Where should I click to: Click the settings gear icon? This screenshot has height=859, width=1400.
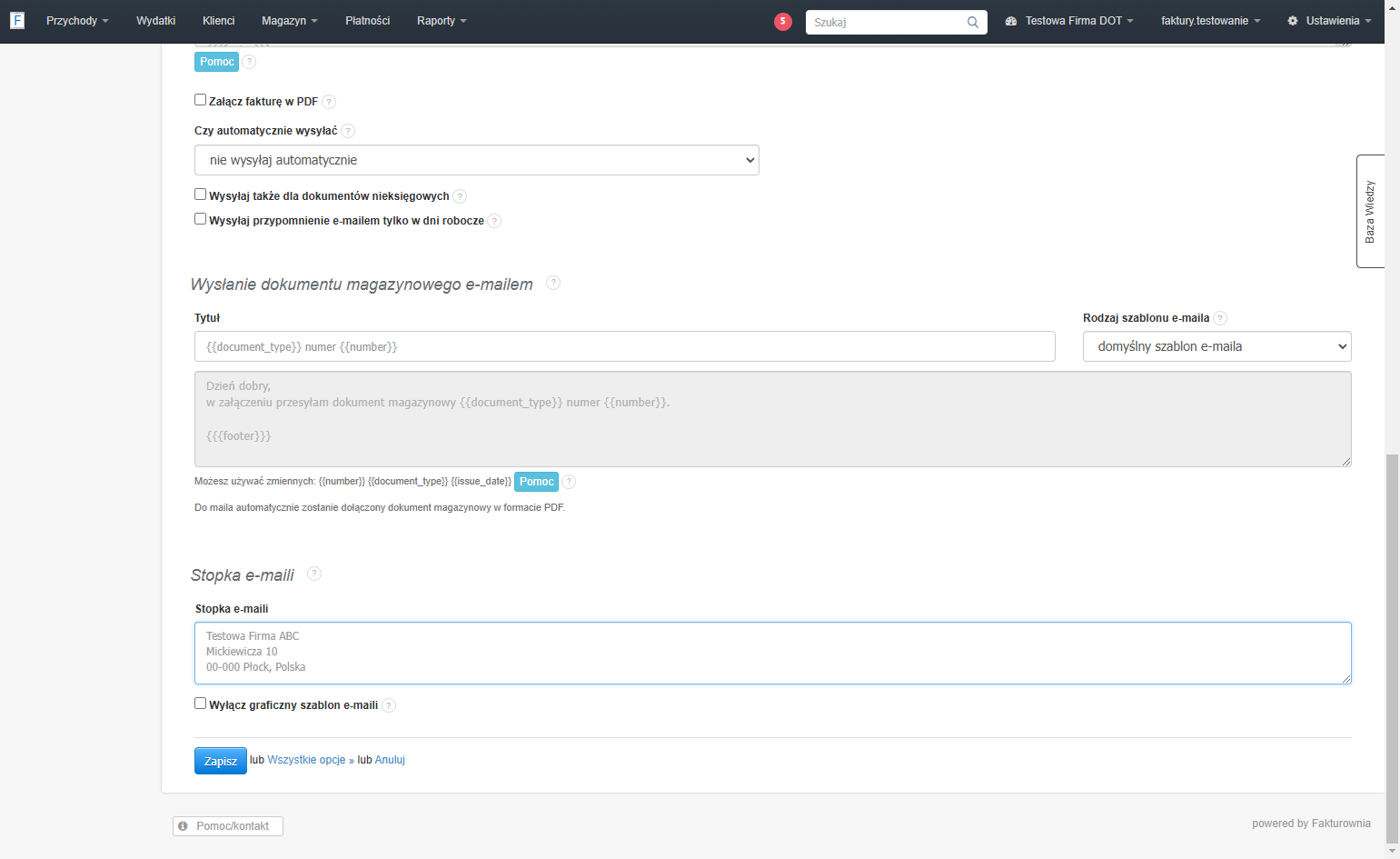[1292, 21]
